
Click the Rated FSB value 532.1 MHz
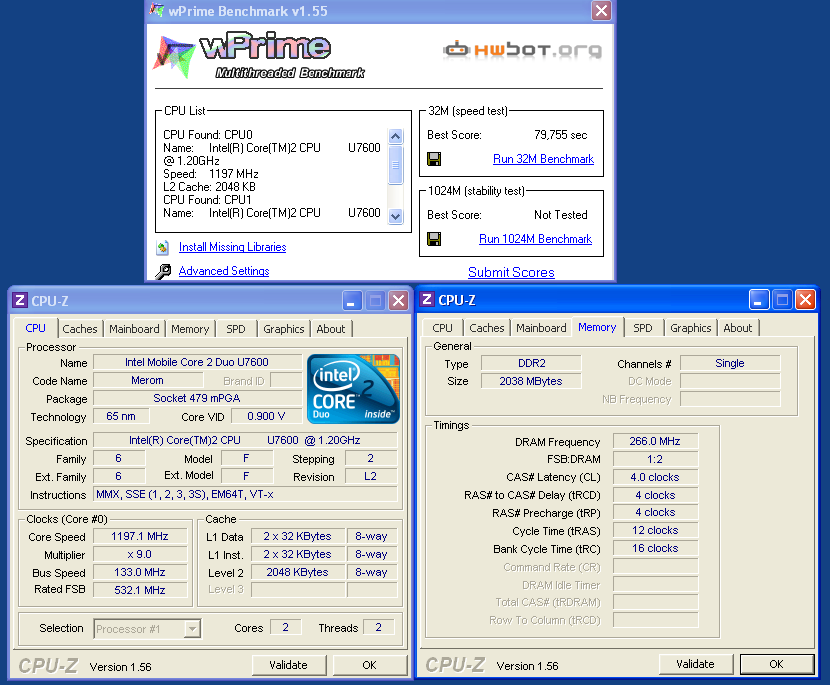click(140, 590)
